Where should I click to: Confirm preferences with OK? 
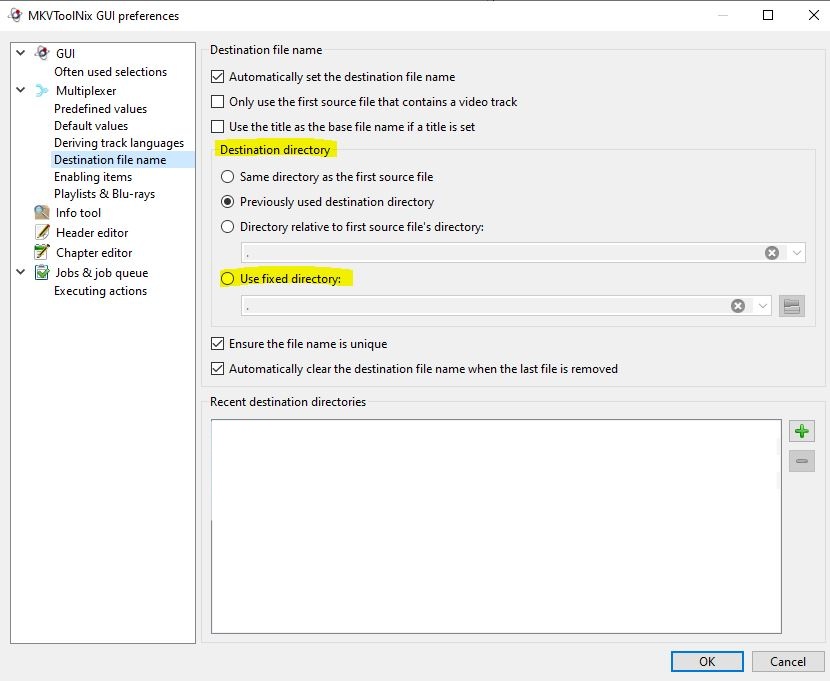(x=707, y=661)
